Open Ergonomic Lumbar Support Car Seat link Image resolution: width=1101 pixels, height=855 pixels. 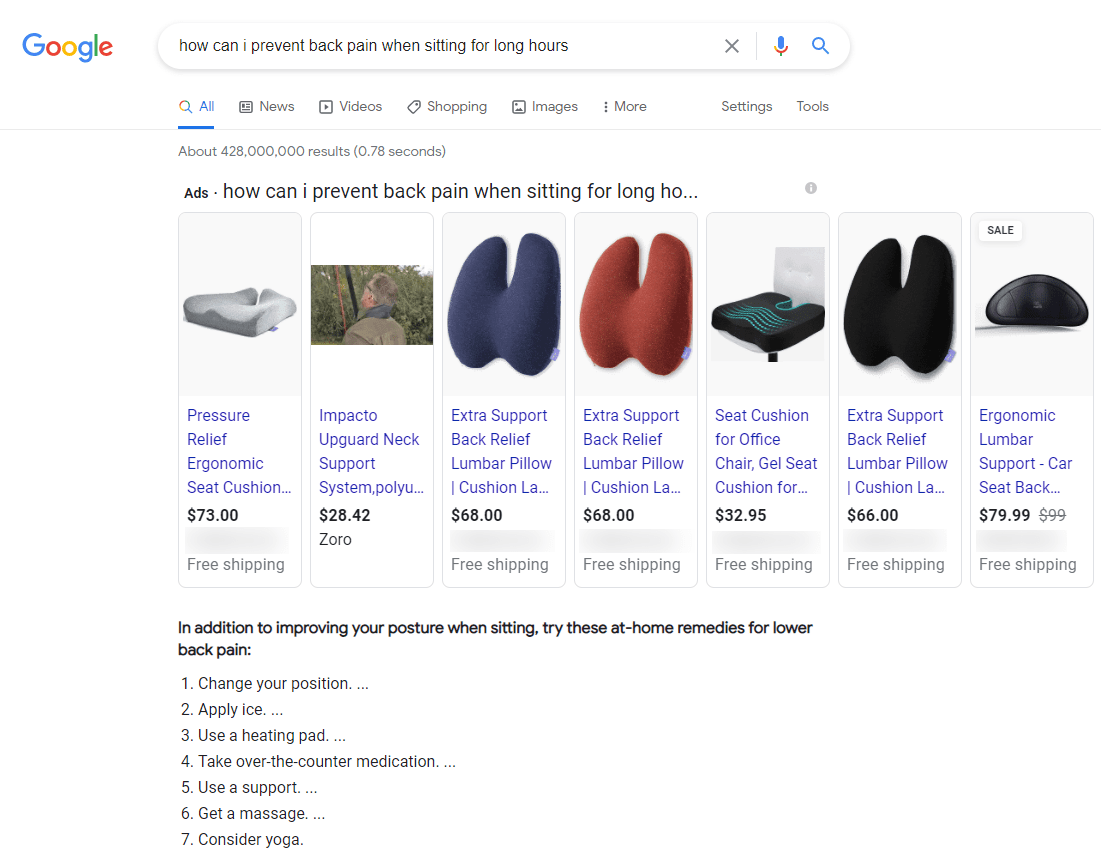(x=1026, y=451)
